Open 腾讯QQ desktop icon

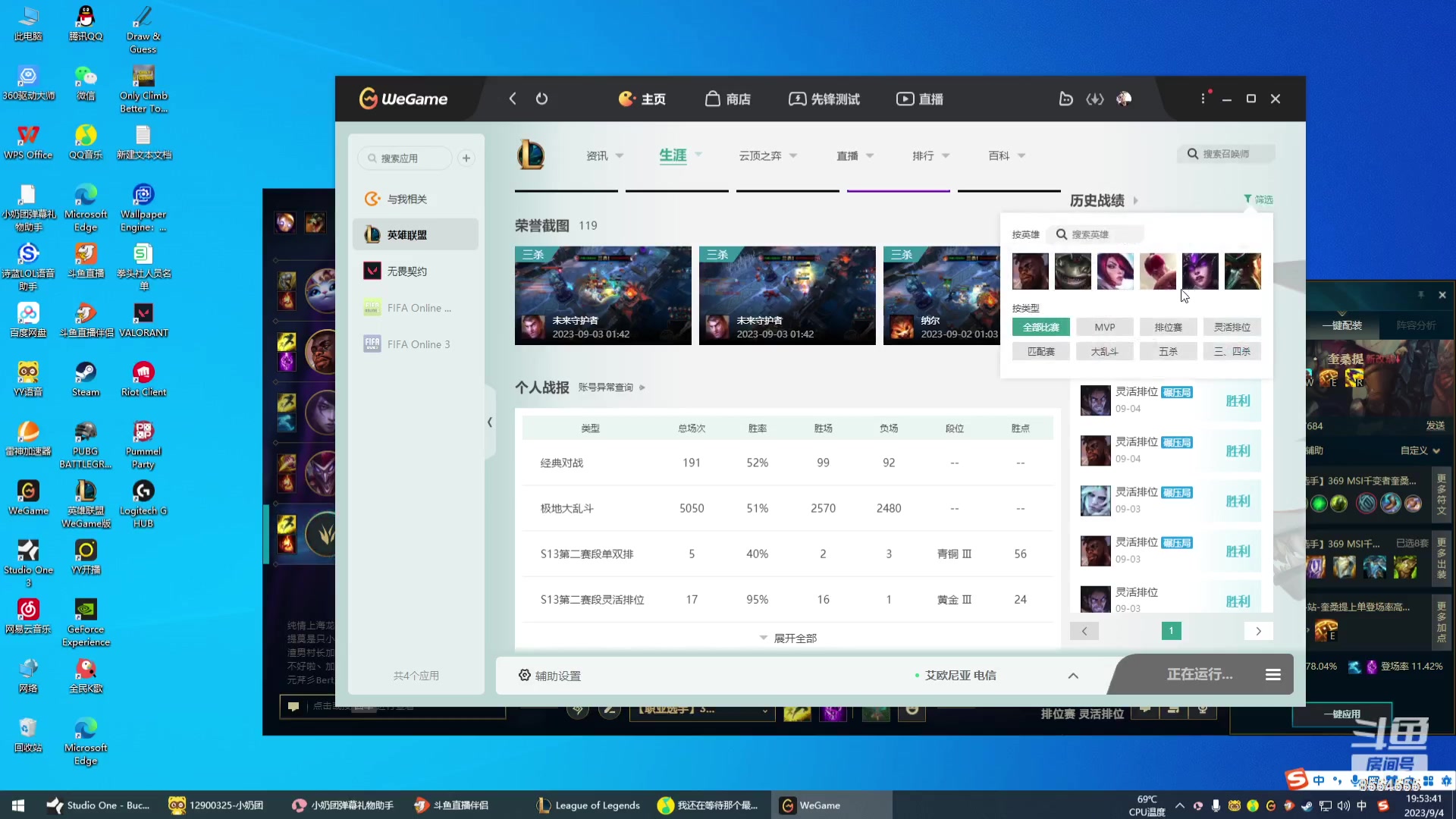click(x=86, y=23)
